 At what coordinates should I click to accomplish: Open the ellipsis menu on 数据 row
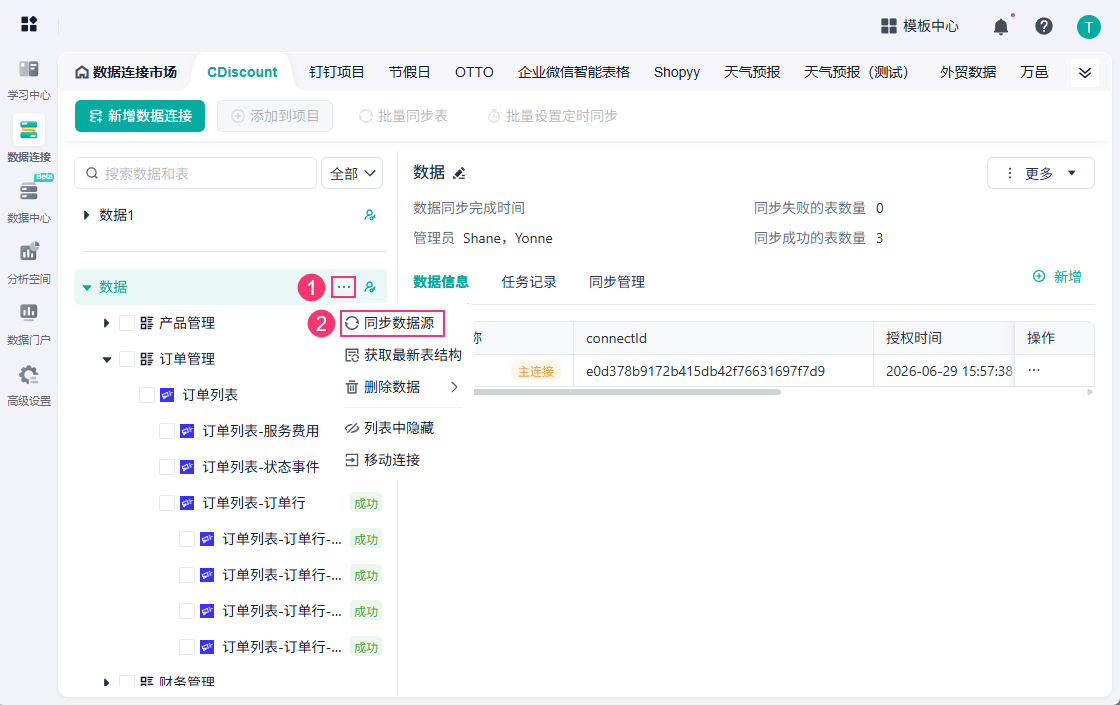point(344,287)
